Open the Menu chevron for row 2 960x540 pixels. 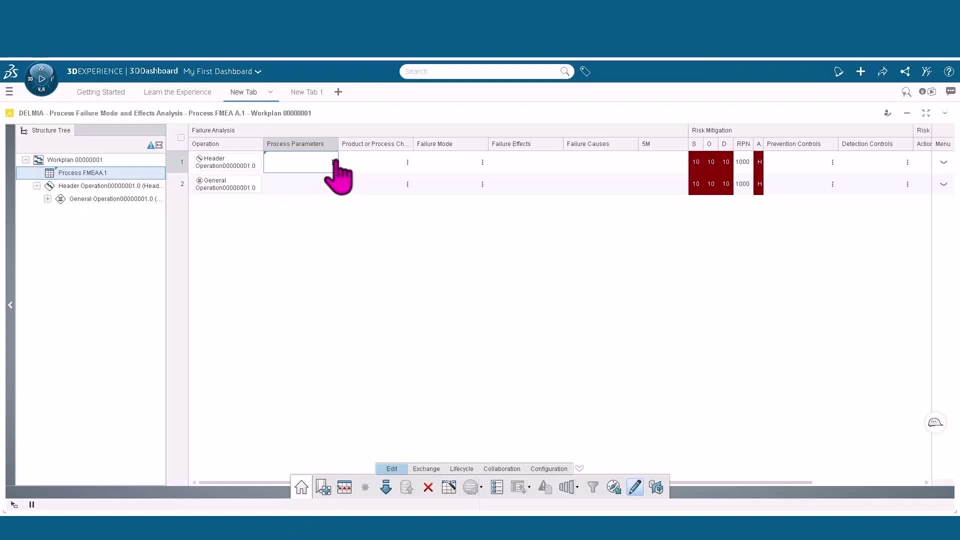point(943,184)
